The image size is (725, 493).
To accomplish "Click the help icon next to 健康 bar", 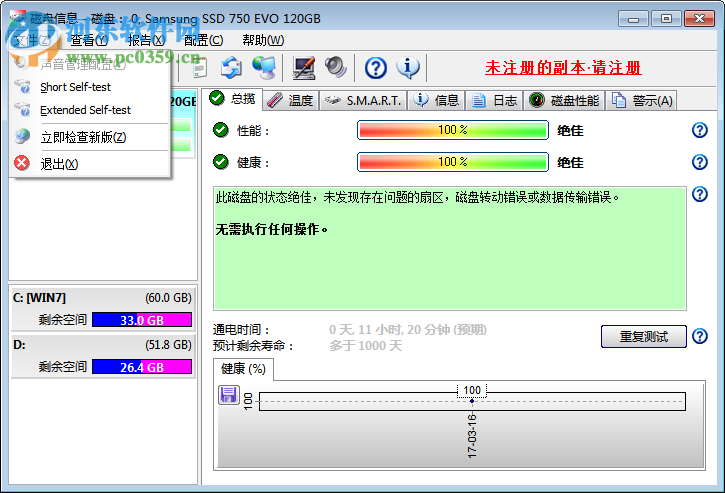I will (700, 162).
